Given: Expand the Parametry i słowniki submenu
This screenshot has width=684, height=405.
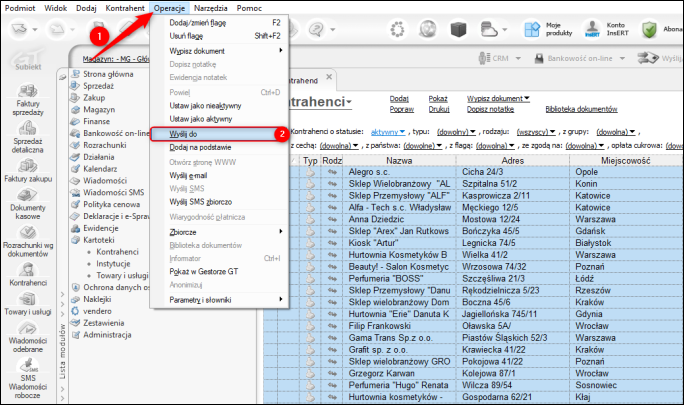Looking at the screenshot, I should tap(219, 299).
